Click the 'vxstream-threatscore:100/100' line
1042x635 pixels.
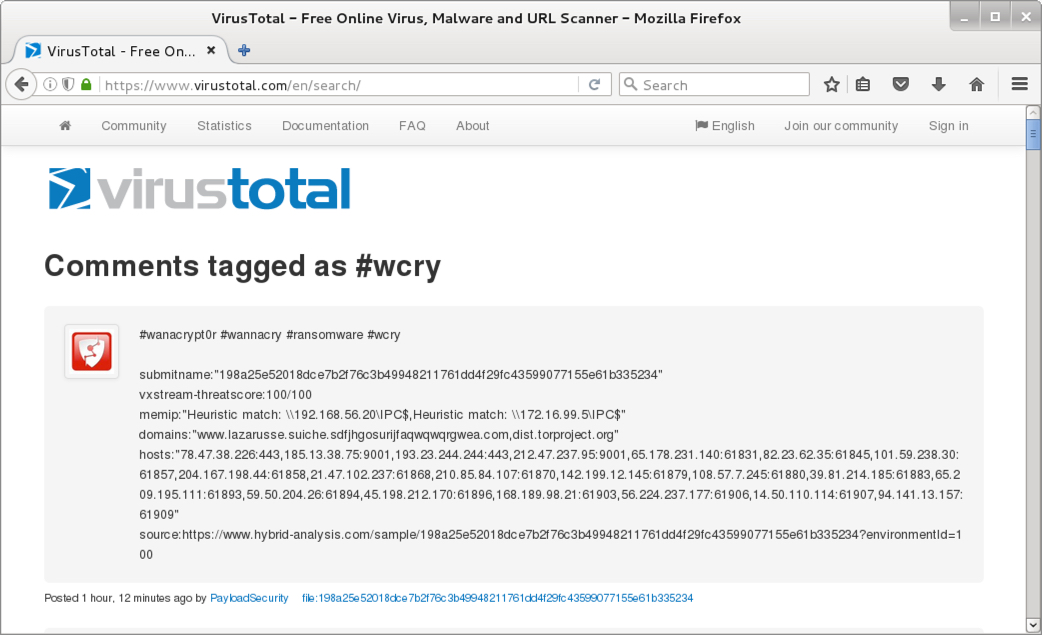tap(225, 395)
